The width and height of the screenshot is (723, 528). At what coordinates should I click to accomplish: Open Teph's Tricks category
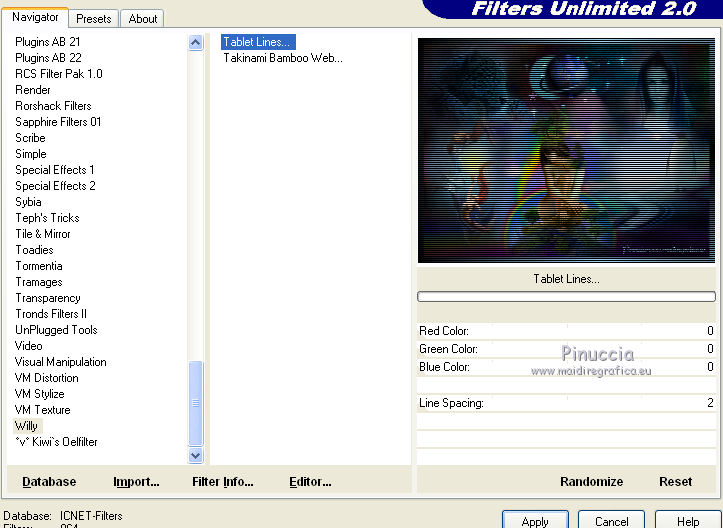tap(47, 218)
